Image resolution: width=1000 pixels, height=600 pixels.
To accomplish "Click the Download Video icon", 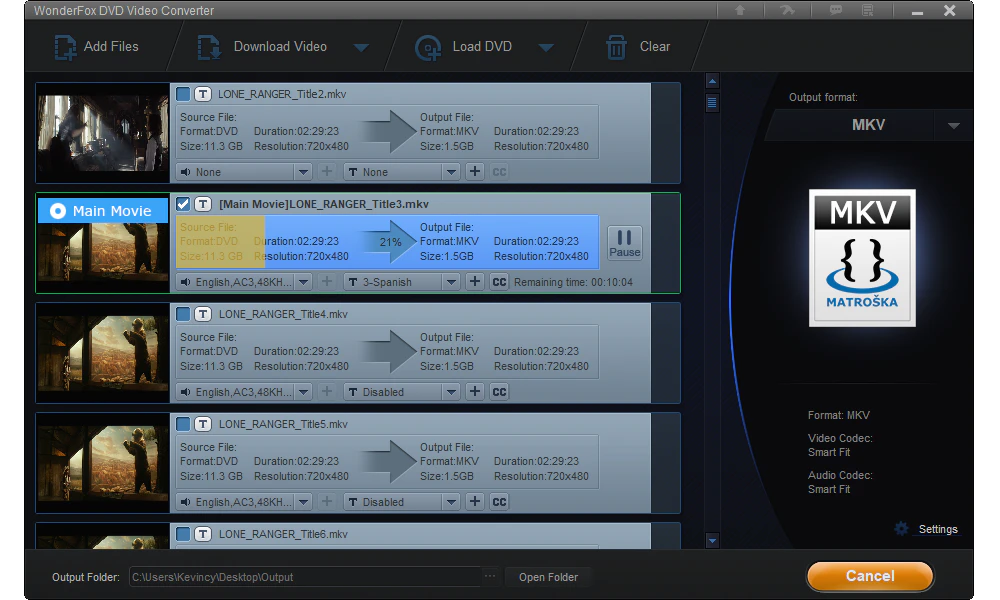I will click(209, 47).
